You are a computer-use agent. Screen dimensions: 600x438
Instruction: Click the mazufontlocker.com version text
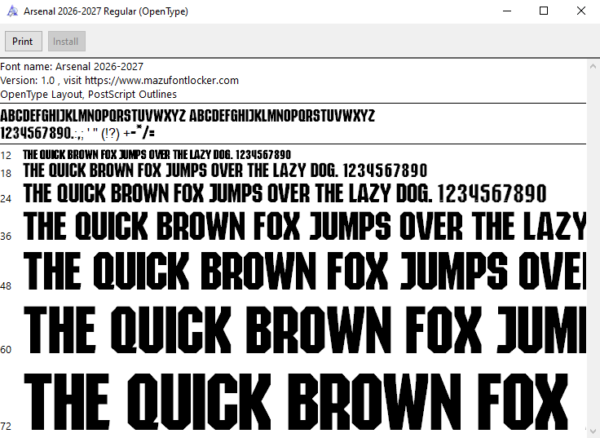point(119,80)
